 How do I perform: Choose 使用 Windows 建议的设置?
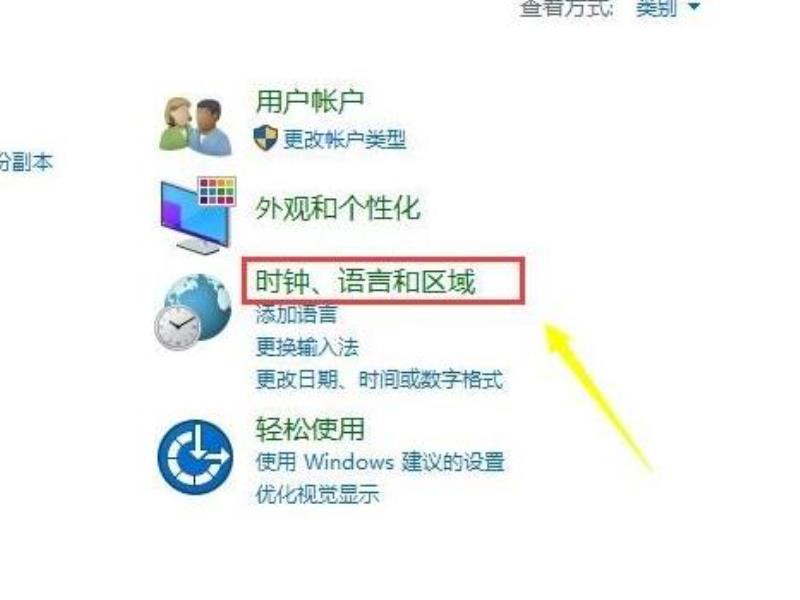[x=380, y=462]
